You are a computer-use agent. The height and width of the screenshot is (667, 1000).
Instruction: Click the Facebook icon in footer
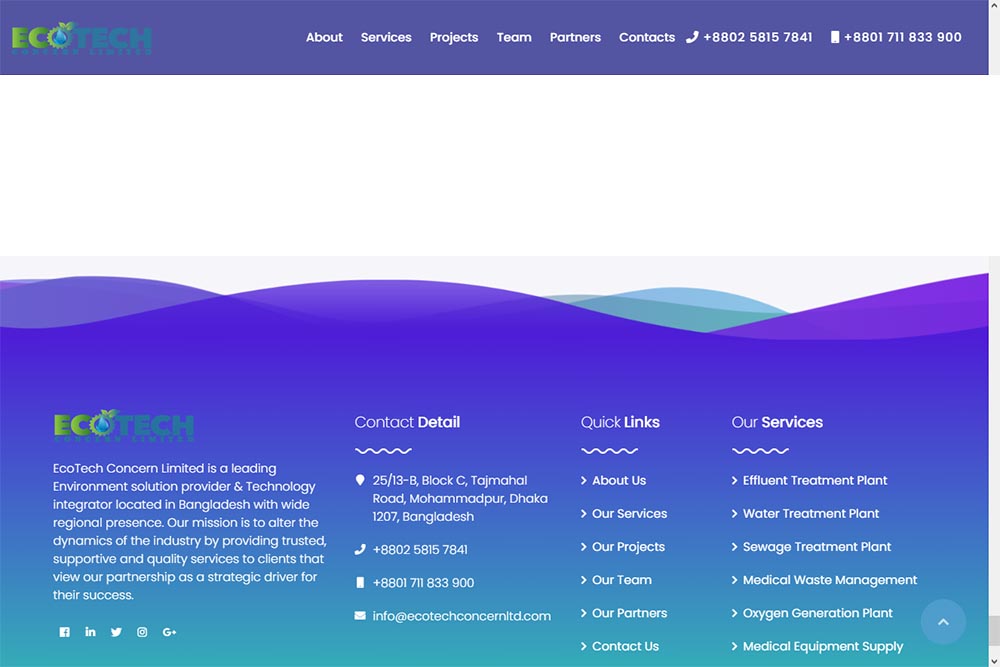(x=65, y=632)
